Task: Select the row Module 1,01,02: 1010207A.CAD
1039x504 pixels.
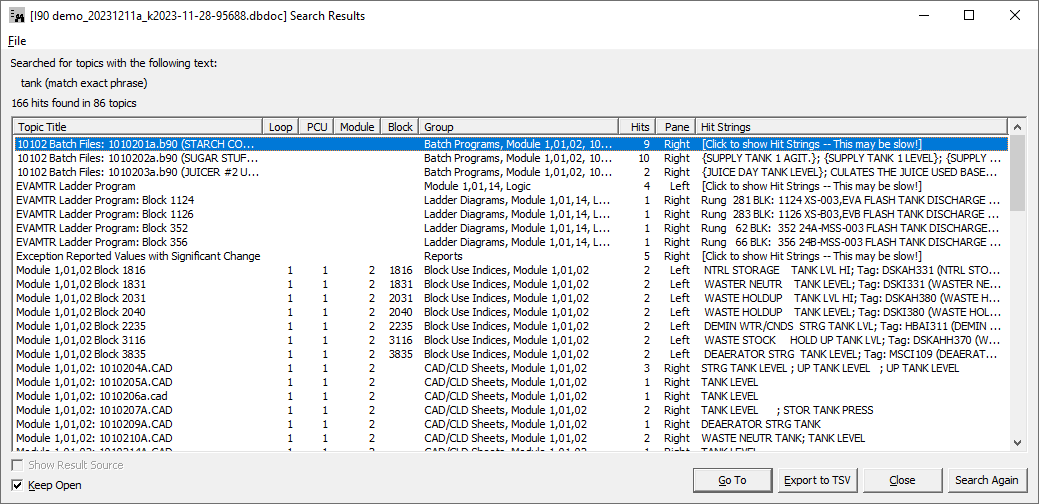Action: [511, 410]
